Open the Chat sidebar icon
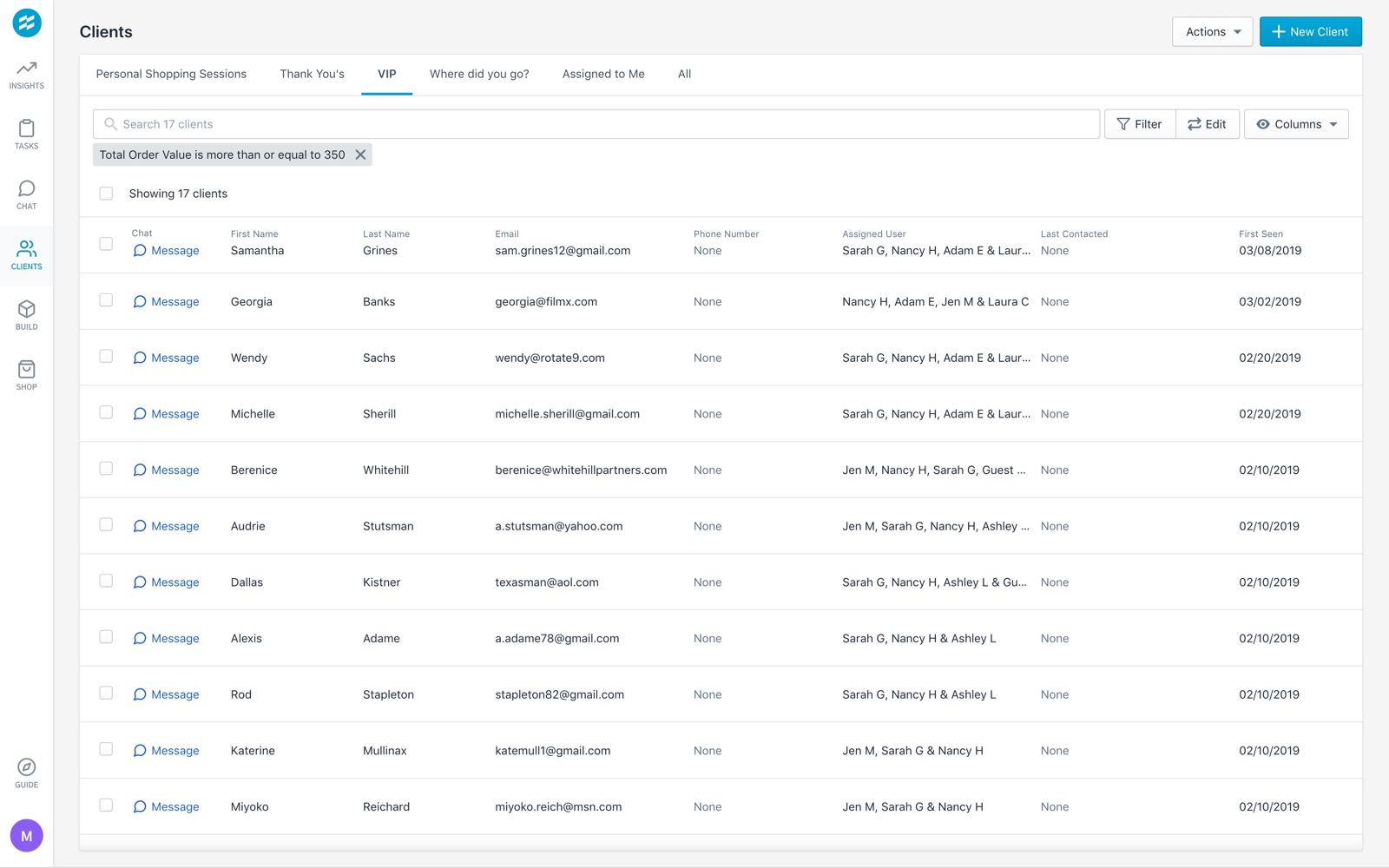Image resolution: width=1389 pixels, height=868 pixels. 27,194
